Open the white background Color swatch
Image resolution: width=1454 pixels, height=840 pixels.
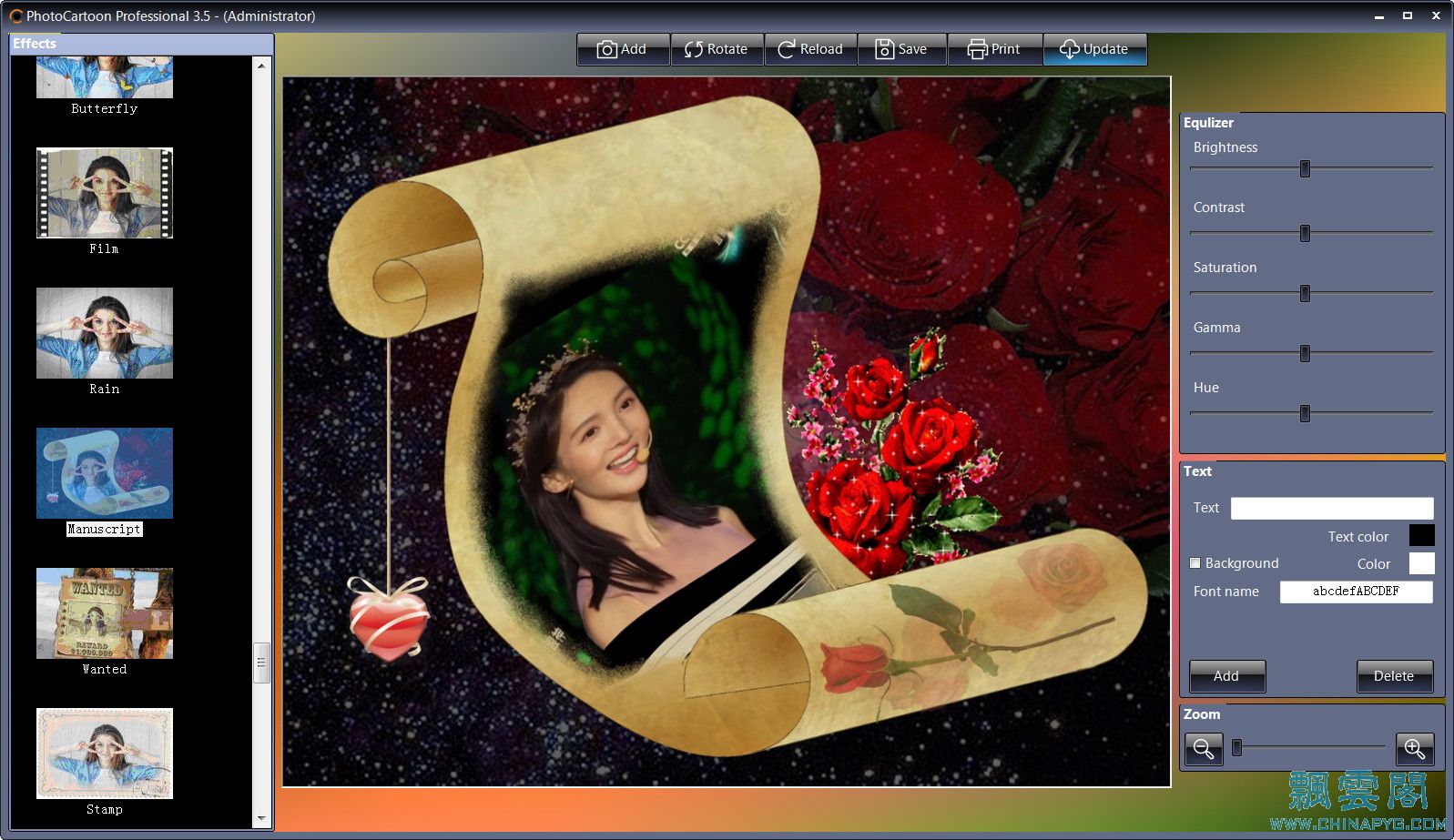(x=1421, y=563)
